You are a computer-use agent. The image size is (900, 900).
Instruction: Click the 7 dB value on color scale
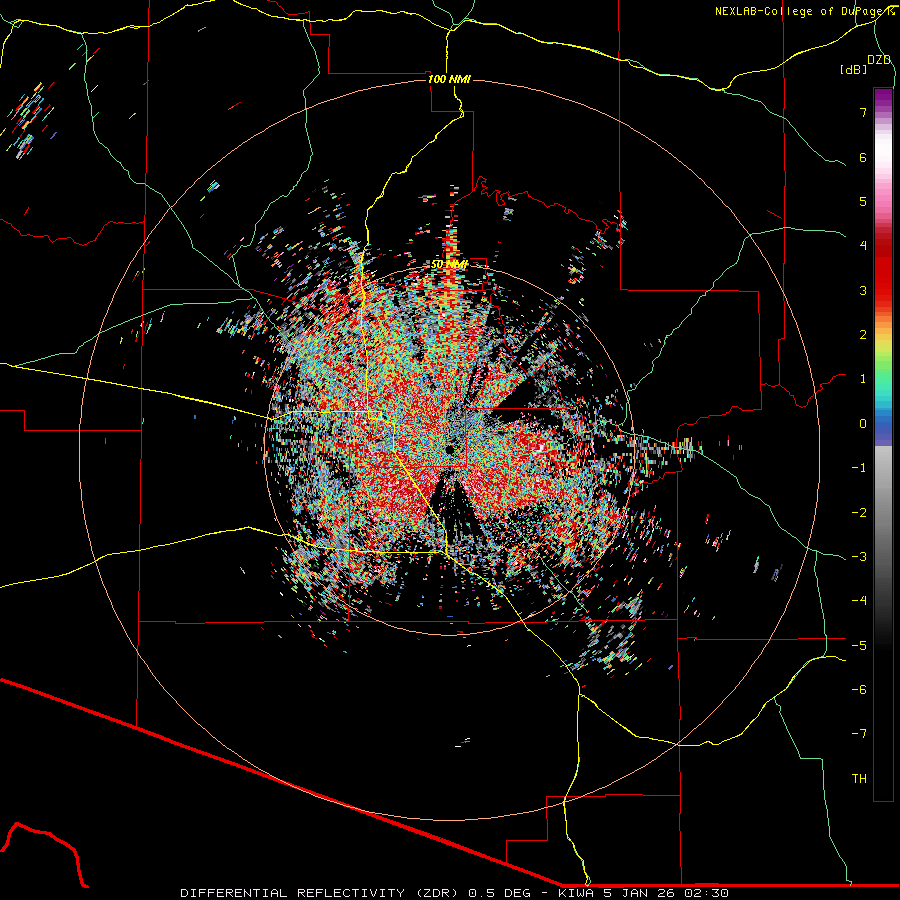(x=863, y=112)
